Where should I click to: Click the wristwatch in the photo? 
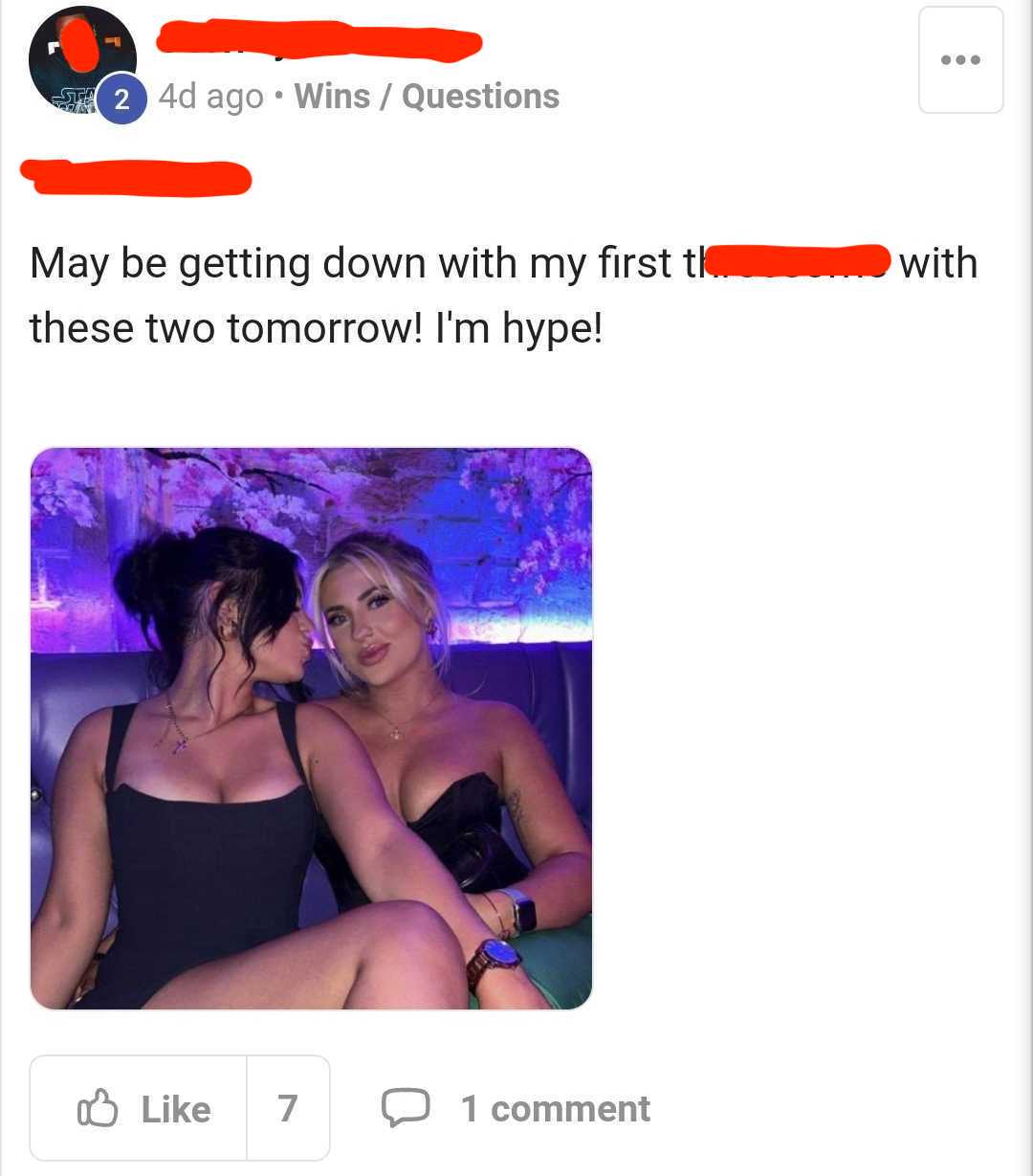click(x=493, y=960)
